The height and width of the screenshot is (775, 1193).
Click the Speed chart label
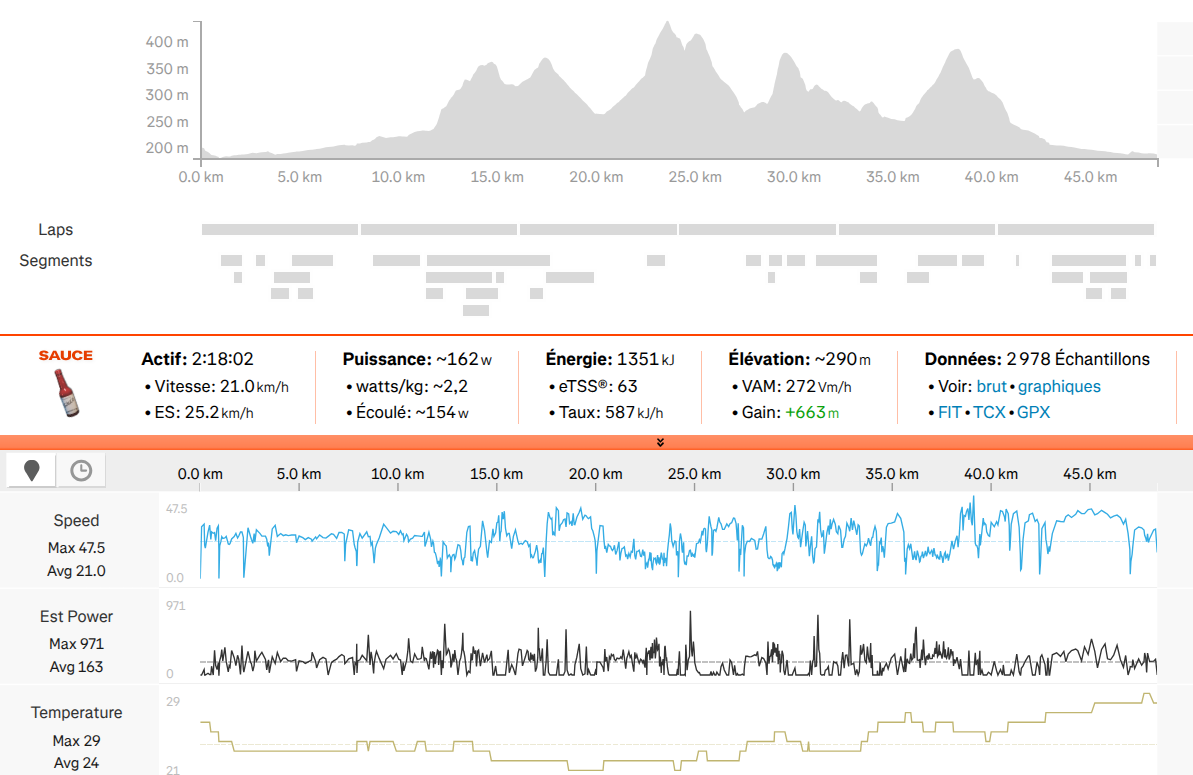[x=76, y=520]
